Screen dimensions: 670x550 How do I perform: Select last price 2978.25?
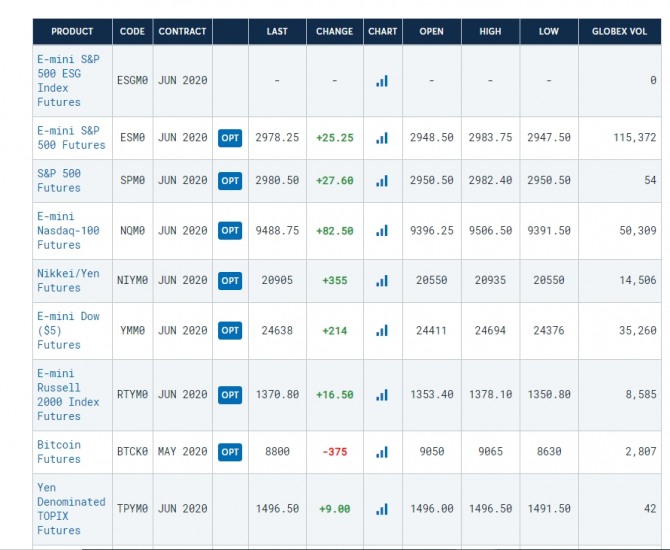(x=277, y=138)
